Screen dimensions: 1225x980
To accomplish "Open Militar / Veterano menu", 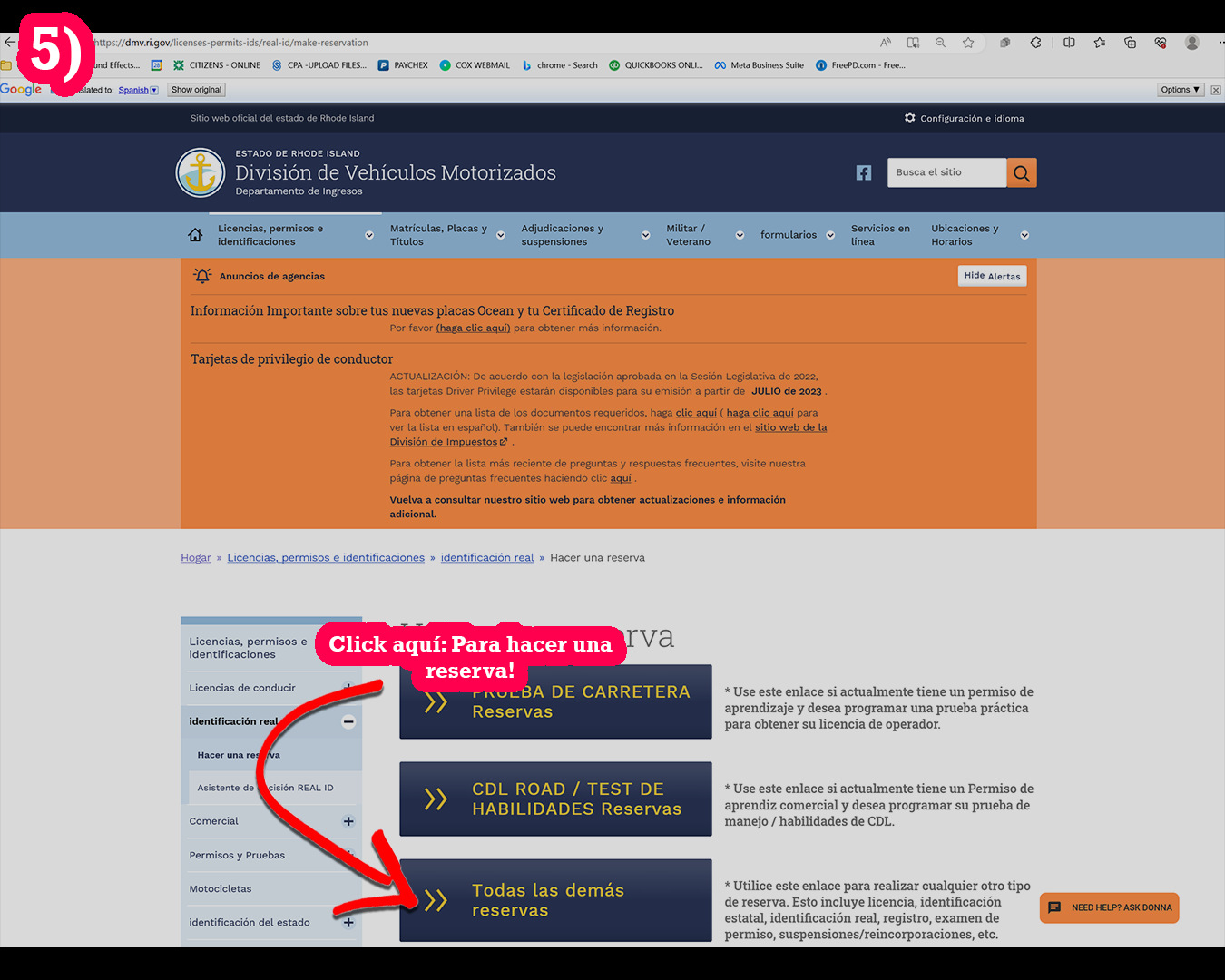I will pyautogui.click(x=705, y=235).
